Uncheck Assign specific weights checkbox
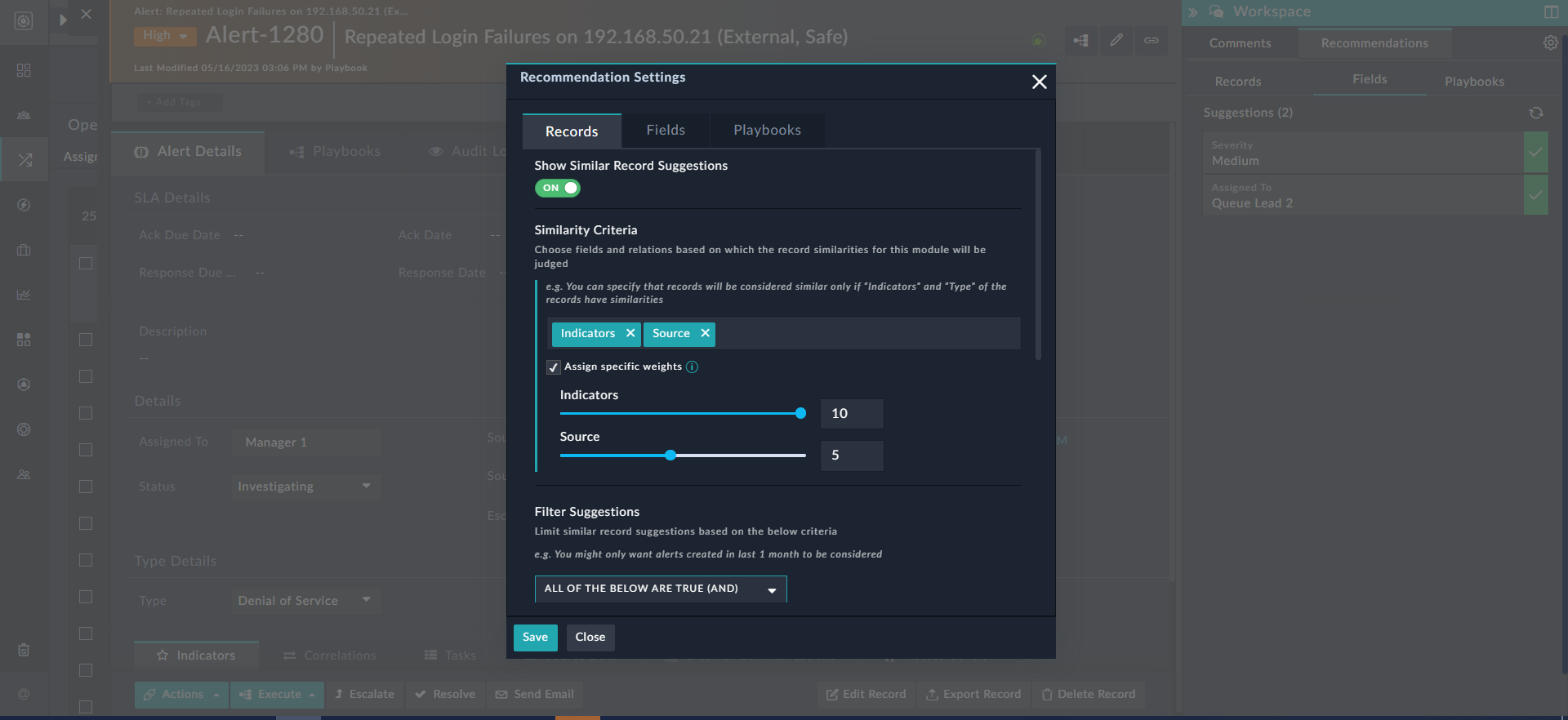The image size is (1568, 720). click(554, 367)
